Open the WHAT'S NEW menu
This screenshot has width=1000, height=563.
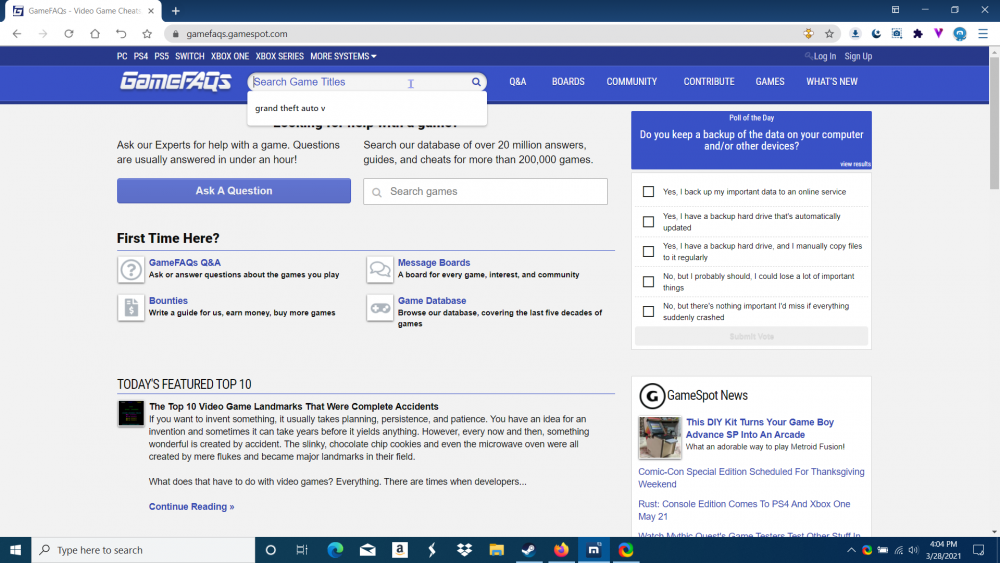tap(832, 82)
